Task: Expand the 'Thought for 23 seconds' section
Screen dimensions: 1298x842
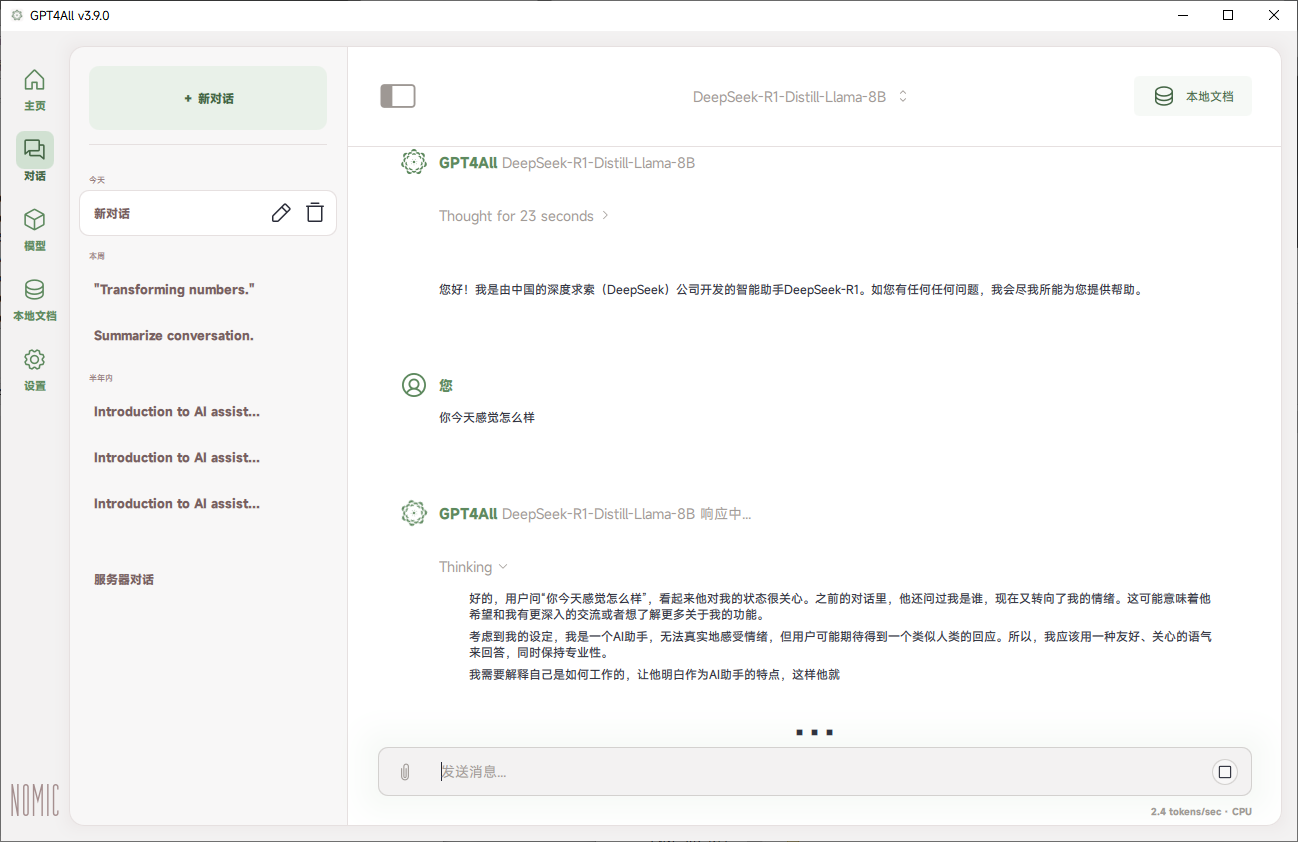Action: pyautogui.click(x=524, y=216)
